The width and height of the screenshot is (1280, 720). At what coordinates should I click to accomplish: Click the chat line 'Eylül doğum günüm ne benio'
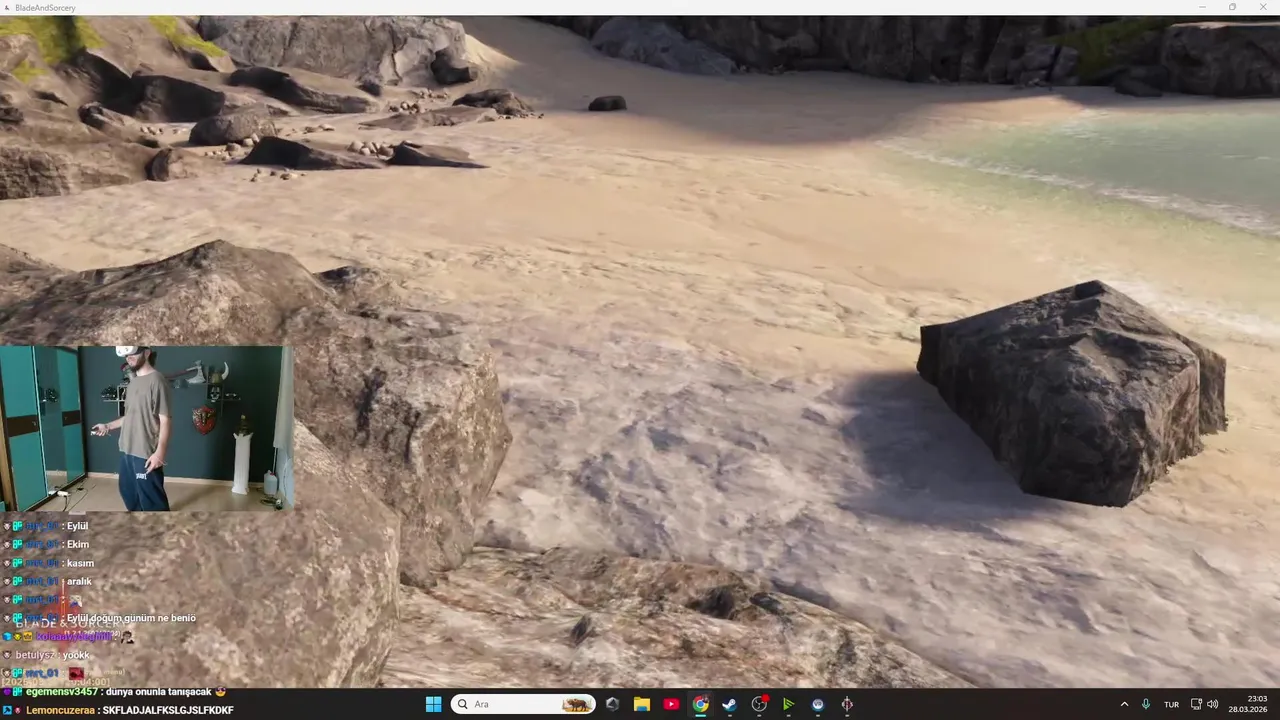click(131, 618)
